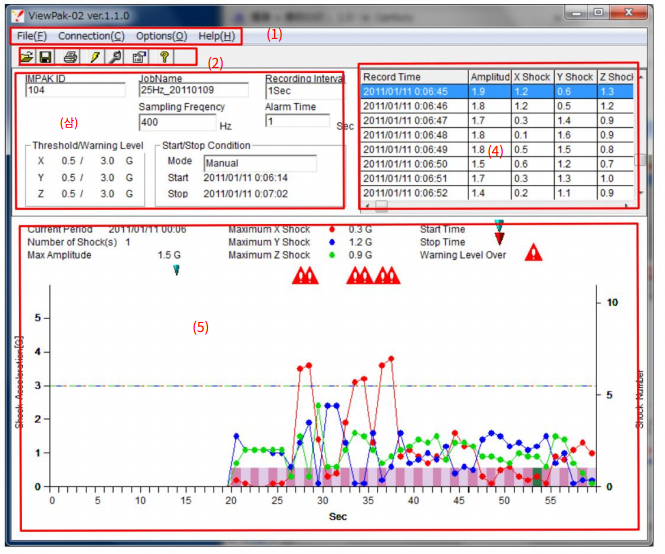Click the Warning Level Over legend triangle
This screenshot has height=554, width=665.
[x=533, y=254]
